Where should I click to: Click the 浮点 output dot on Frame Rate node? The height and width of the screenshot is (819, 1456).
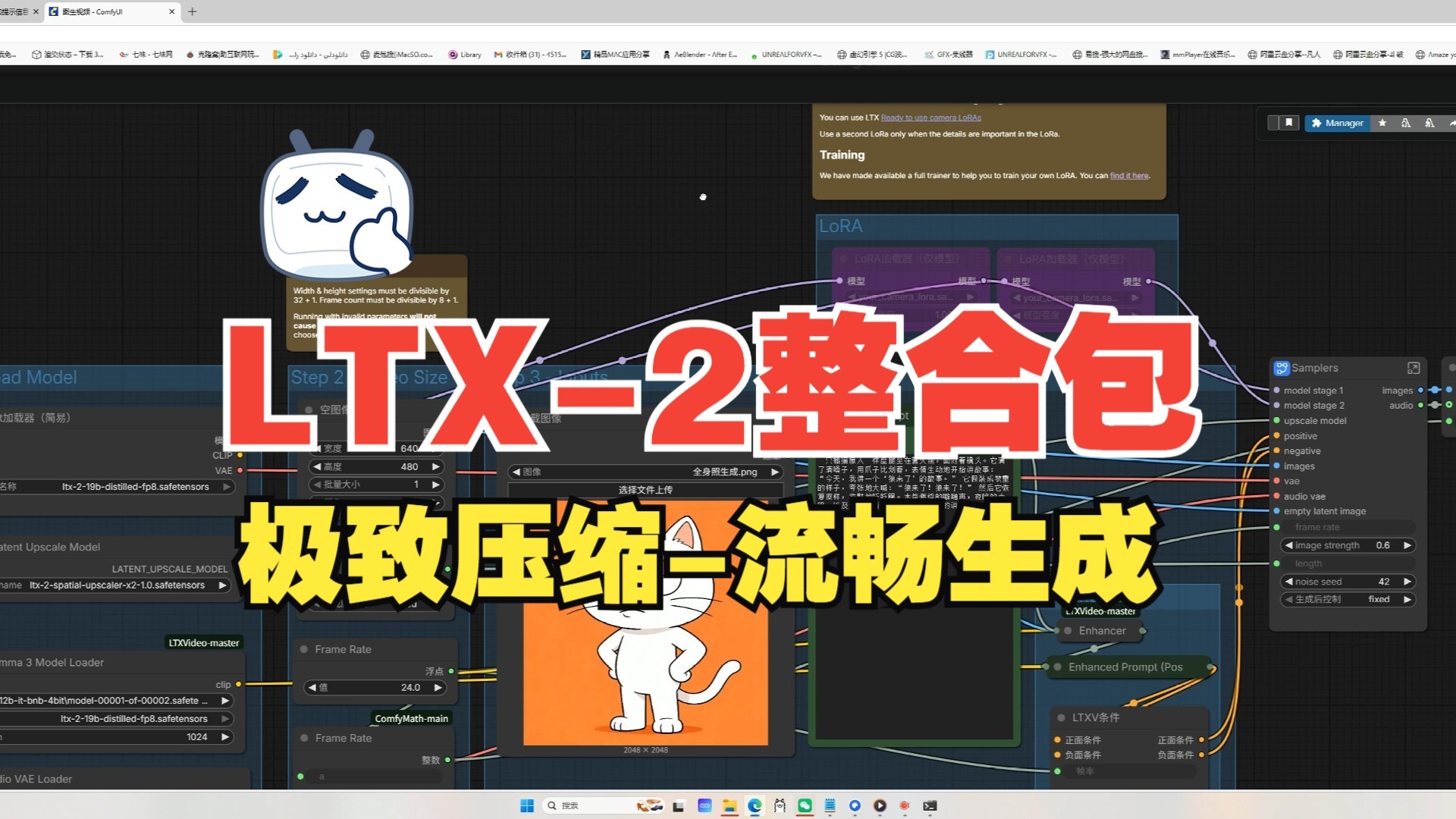pos(450,671)
